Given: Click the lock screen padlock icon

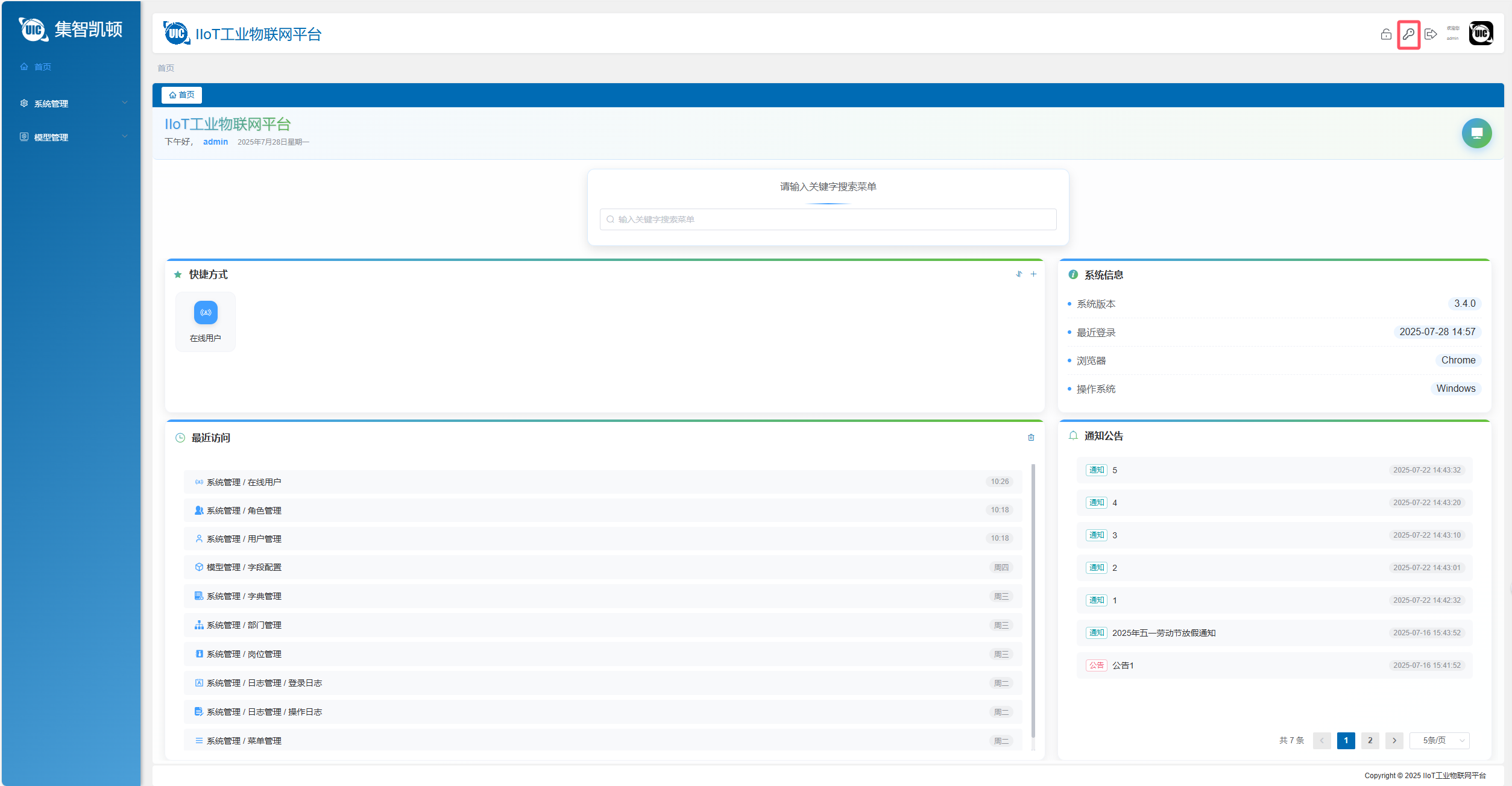Looking at the screenshot, I should 1386,34.
